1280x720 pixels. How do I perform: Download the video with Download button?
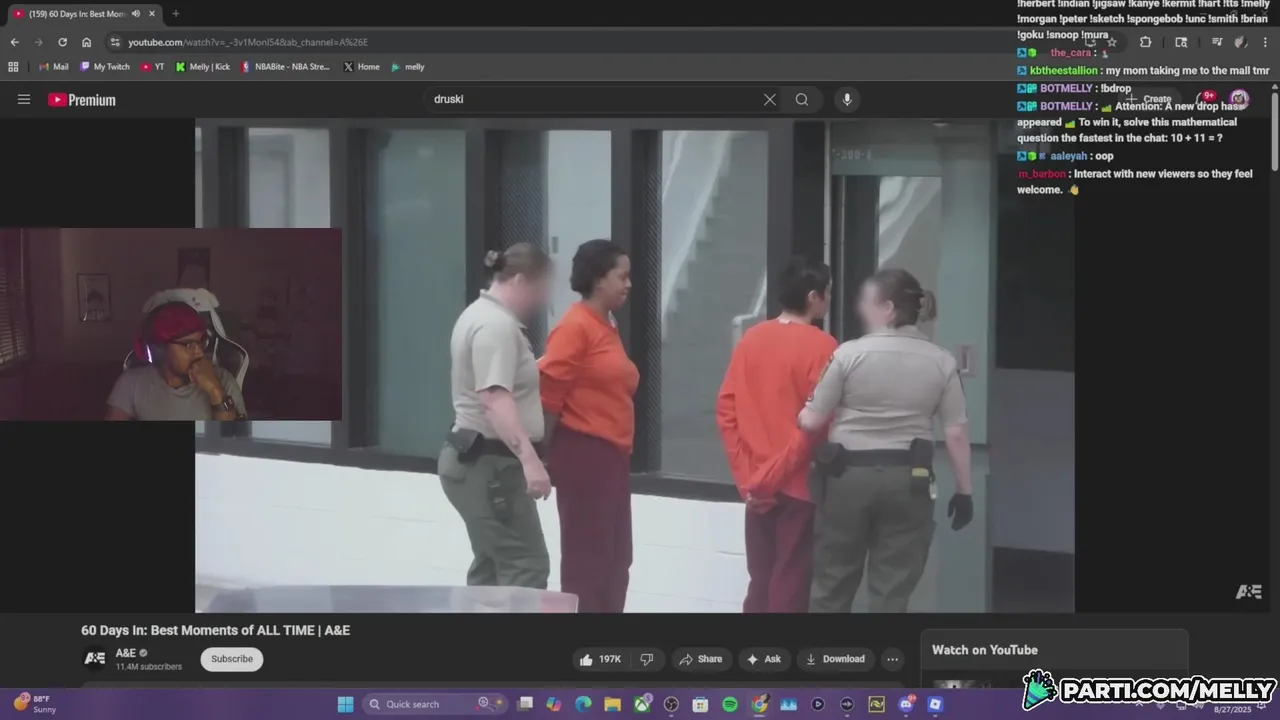[x=835, y=659]
